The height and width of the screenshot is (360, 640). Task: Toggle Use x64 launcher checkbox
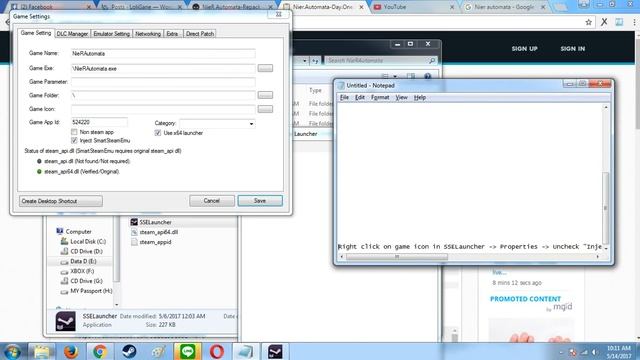[x=158, y=133]
